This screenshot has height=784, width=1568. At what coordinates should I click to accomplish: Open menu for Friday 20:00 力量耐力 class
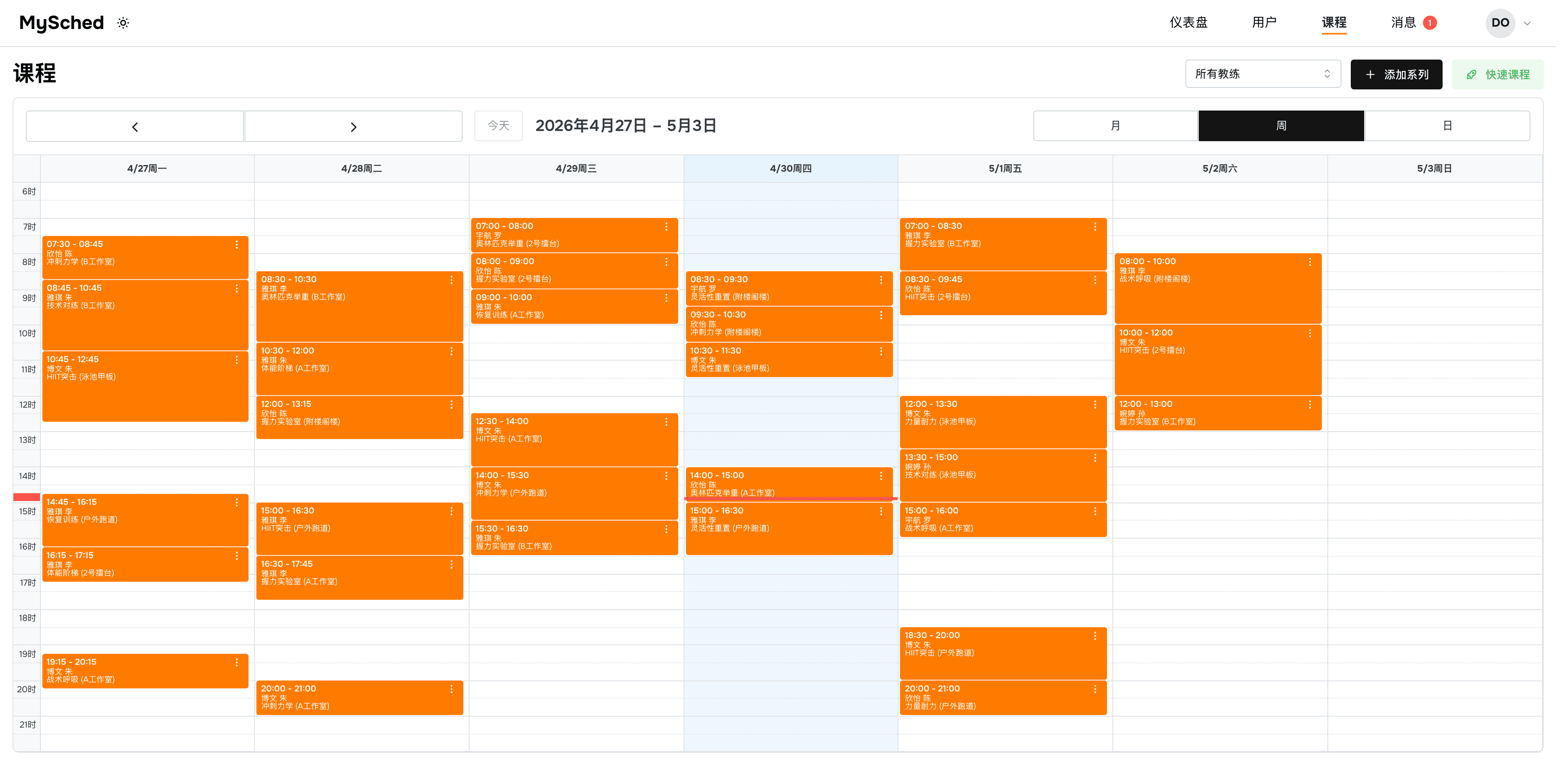point(1096,690)
